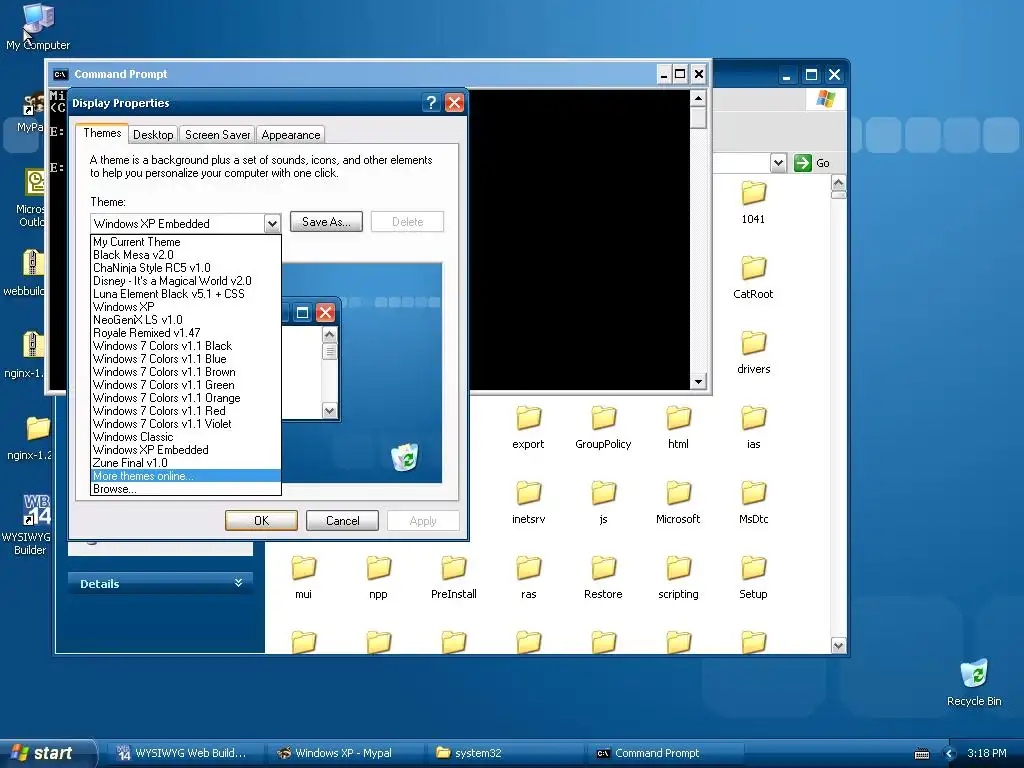Choose My Current Theme from list
The height and width of the screenshot is (768, 1024).
click(x=185, y=242)
